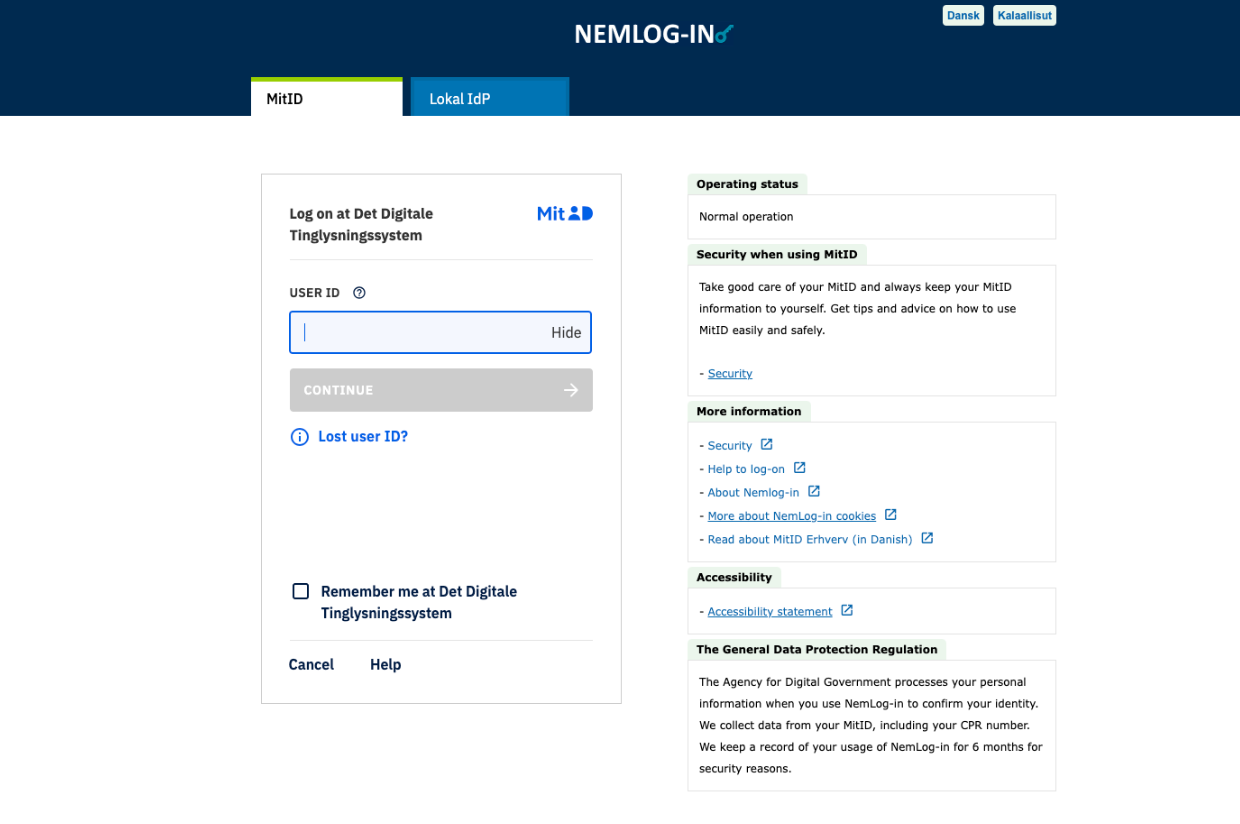Open Help at the login box bottom

pyautogui.click(x=385, y=665)
